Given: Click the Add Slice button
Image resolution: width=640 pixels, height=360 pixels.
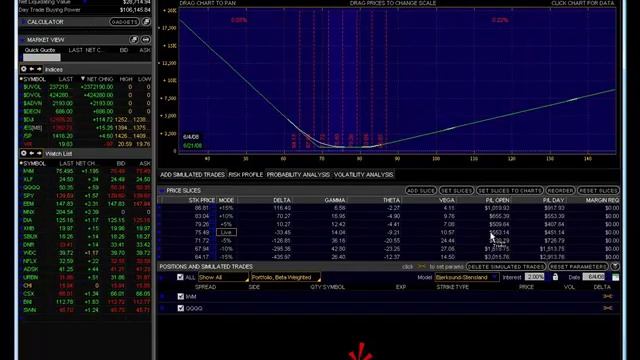Looking at the screenshot, I should pyautogui.click(x=421, y=191).
